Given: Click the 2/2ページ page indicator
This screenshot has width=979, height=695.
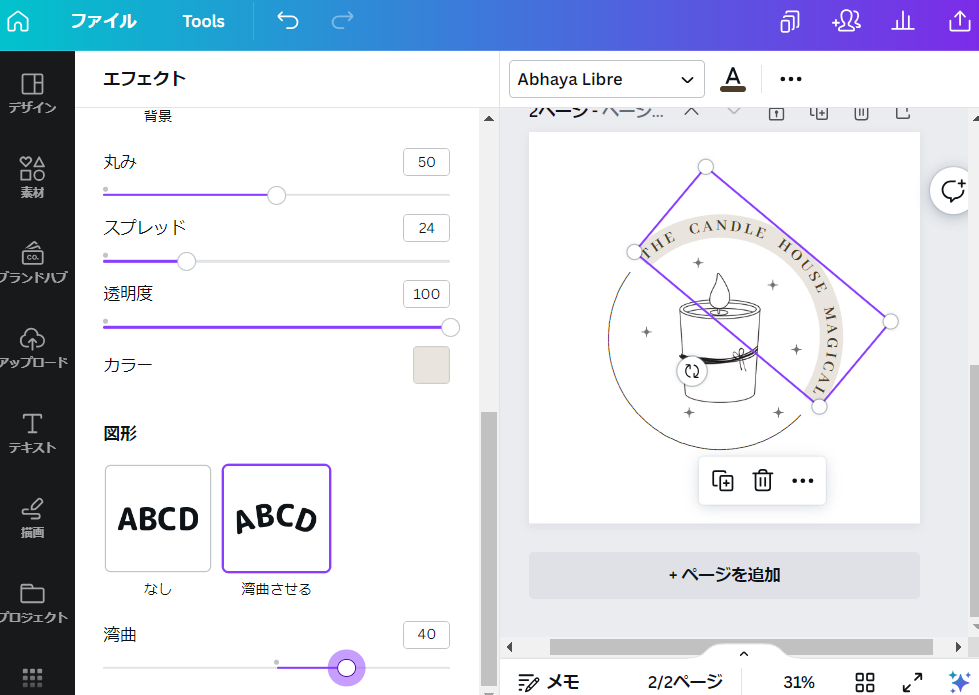Looking at the screenshot, I should point(685,682).
